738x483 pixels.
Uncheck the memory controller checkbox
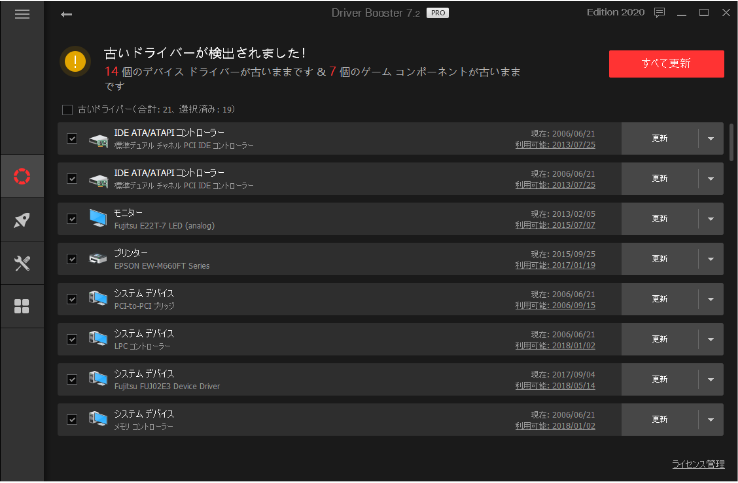click(x=72, y=419)
